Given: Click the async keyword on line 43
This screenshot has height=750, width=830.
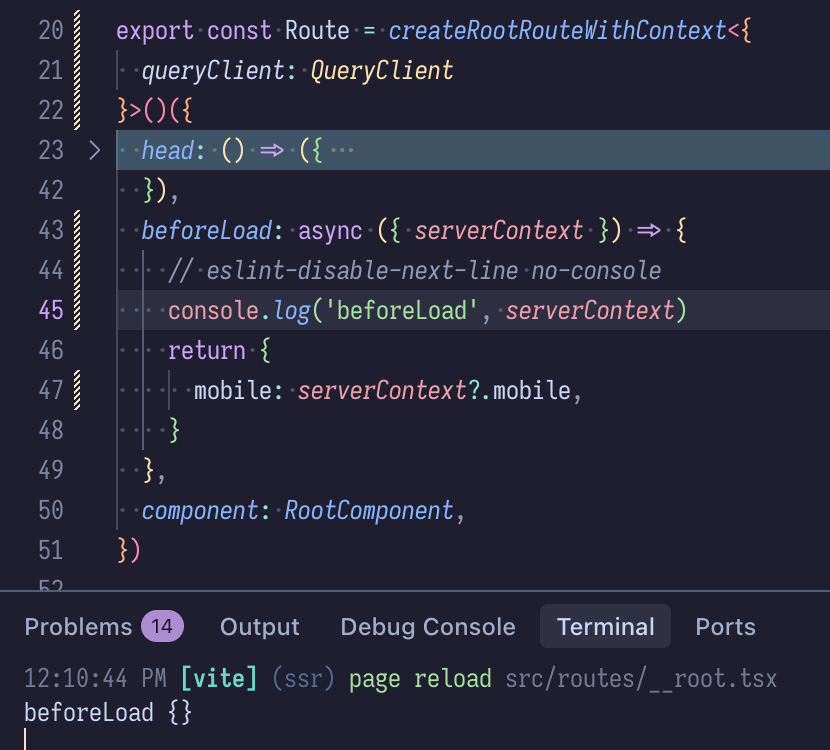Looking at the screenshot, I should coord(330,231).
